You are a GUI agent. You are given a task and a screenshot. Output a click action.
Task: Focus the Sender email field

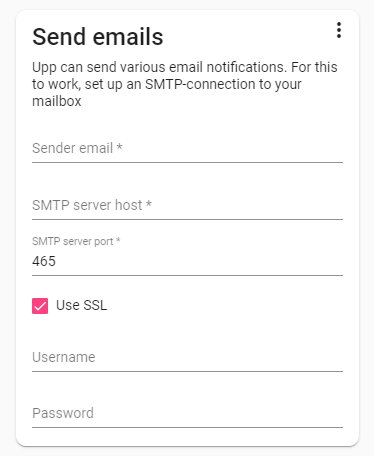pos(187,149)
